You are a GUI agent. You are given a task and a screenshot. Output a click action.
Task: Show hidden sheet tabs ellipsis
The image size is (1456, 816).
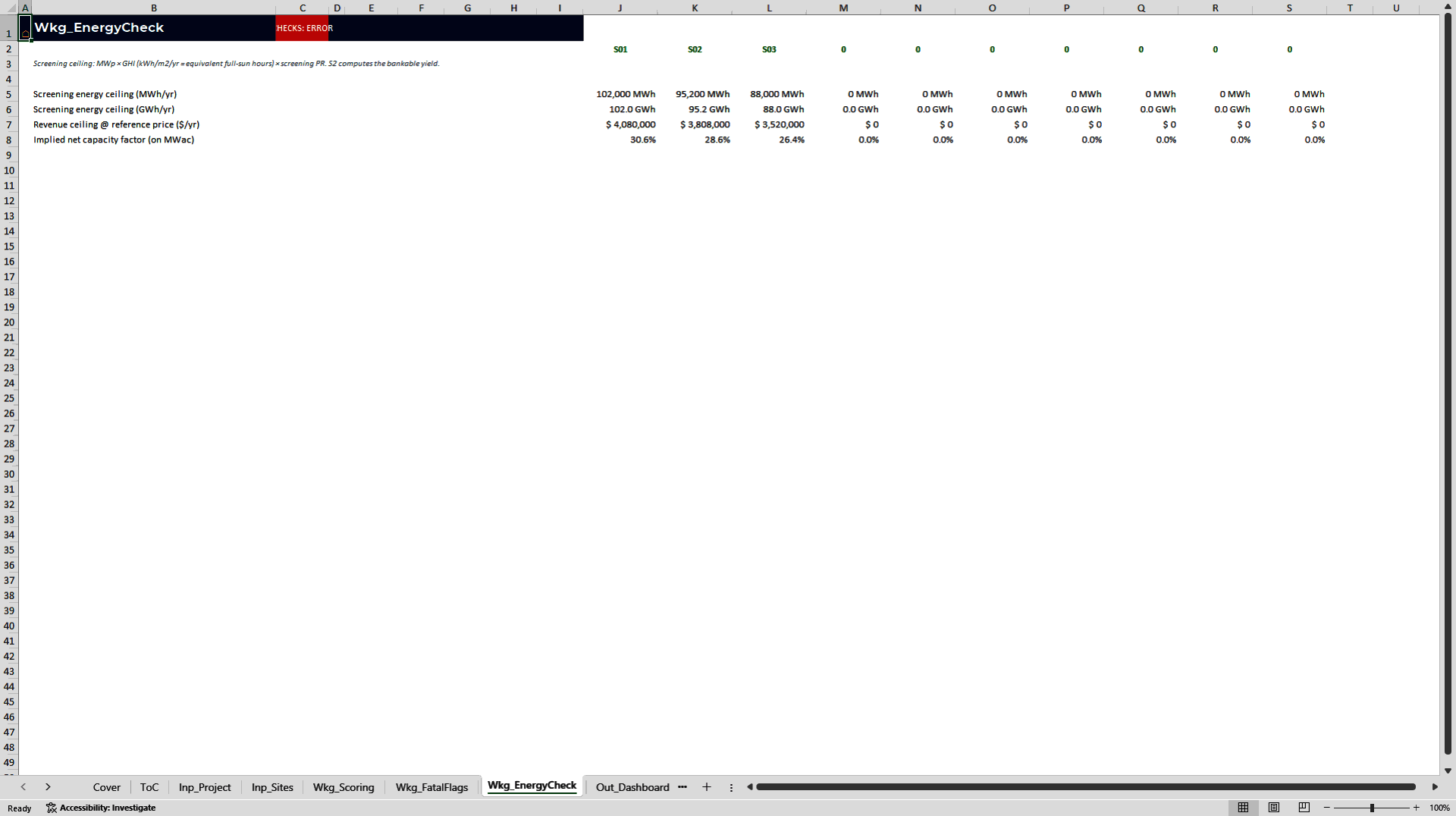(682, 787)
